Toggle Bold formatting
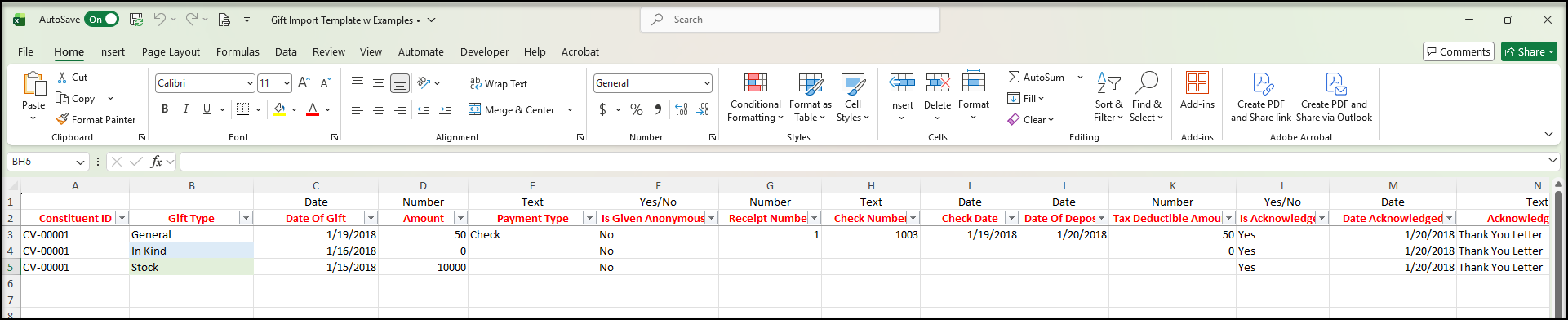The width and height of the screenshot is (1568, 320). pyautogui.click(x=165, y=109)
